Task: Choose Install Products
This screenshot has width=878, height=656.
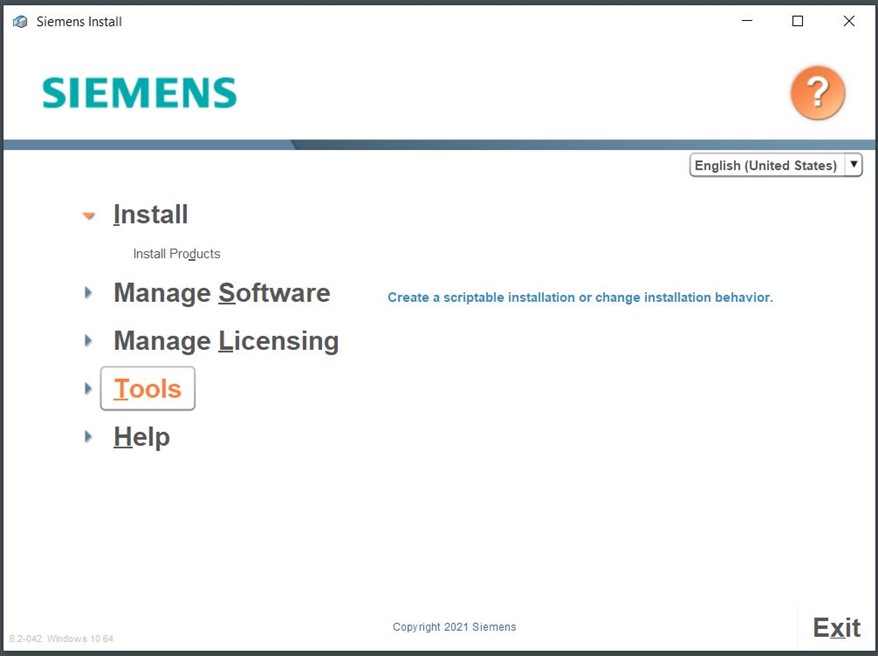Action: 176,254
